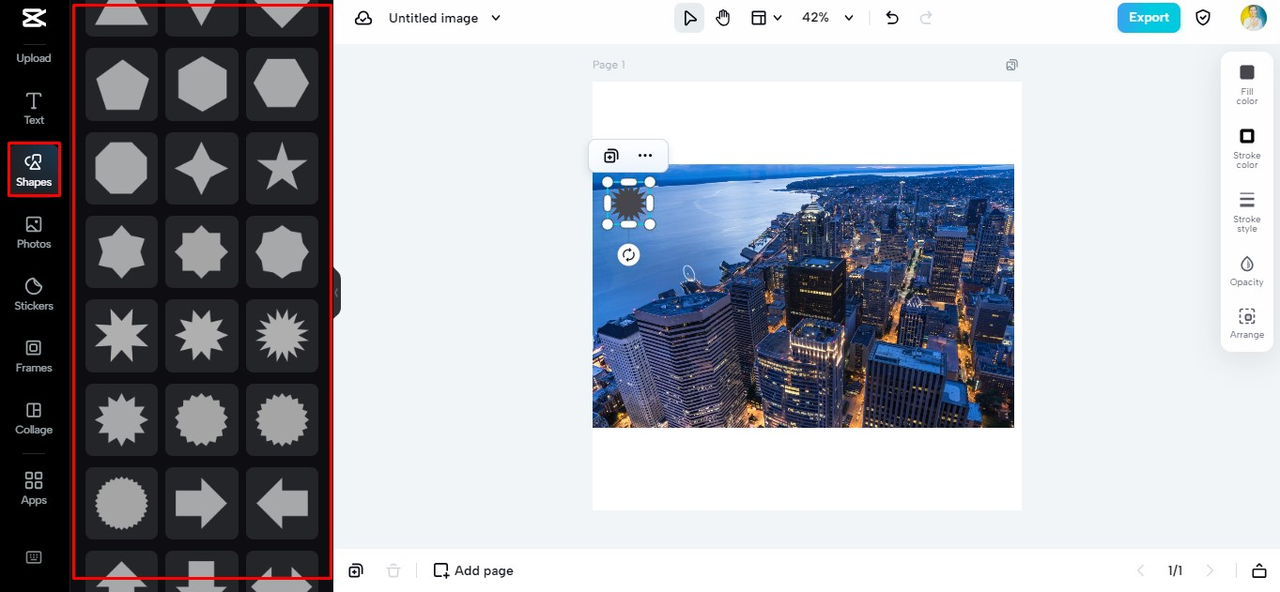Viewport: 1280px width, 592px height.
Task: Open Stroke style options
Action: (1247, 212)
